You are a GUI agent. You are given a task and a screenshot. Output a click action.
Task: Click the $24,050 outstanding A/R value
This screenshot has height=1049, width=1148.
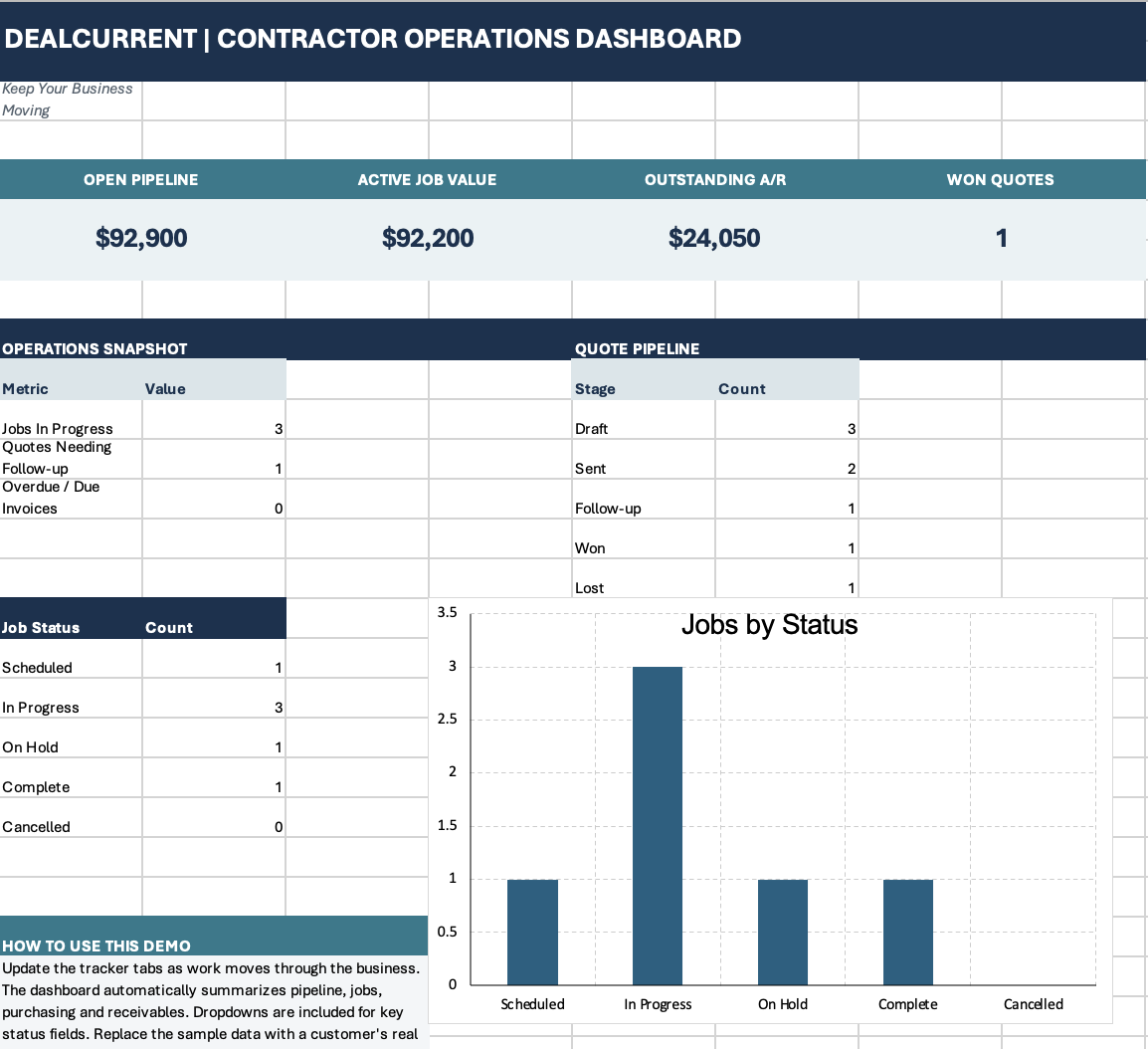coord(714,238)
